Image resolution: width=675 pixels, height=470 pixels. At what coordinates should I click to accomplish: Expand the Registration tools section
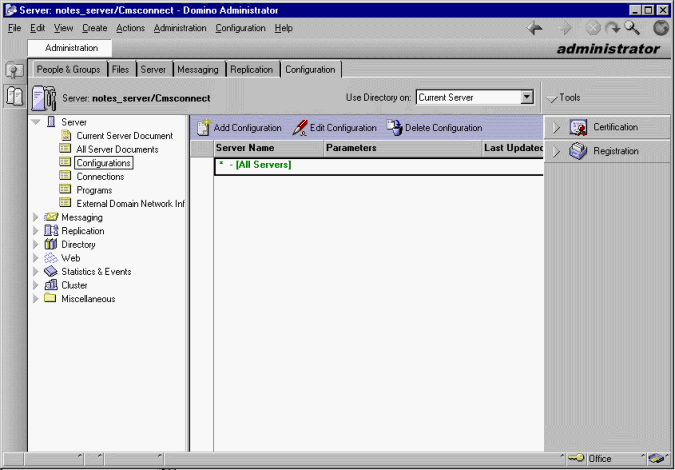coord(556,152)
